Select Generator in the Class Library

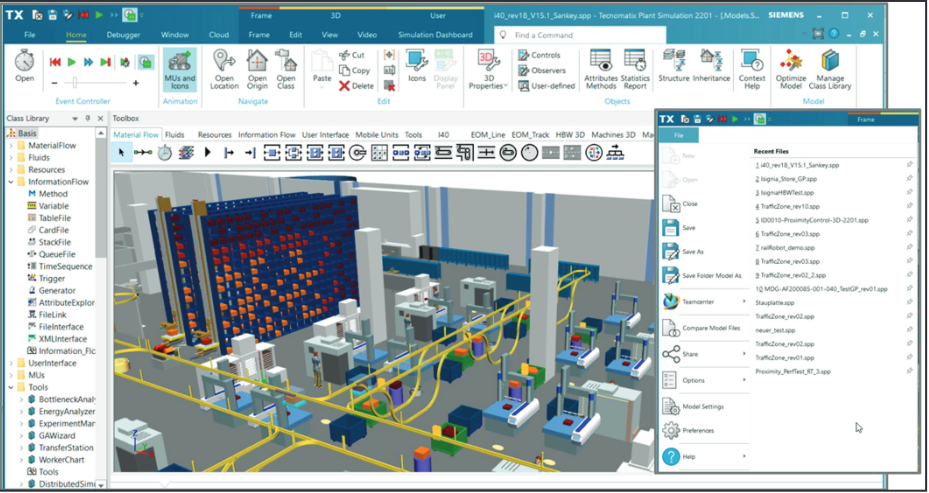coord(52,290)
